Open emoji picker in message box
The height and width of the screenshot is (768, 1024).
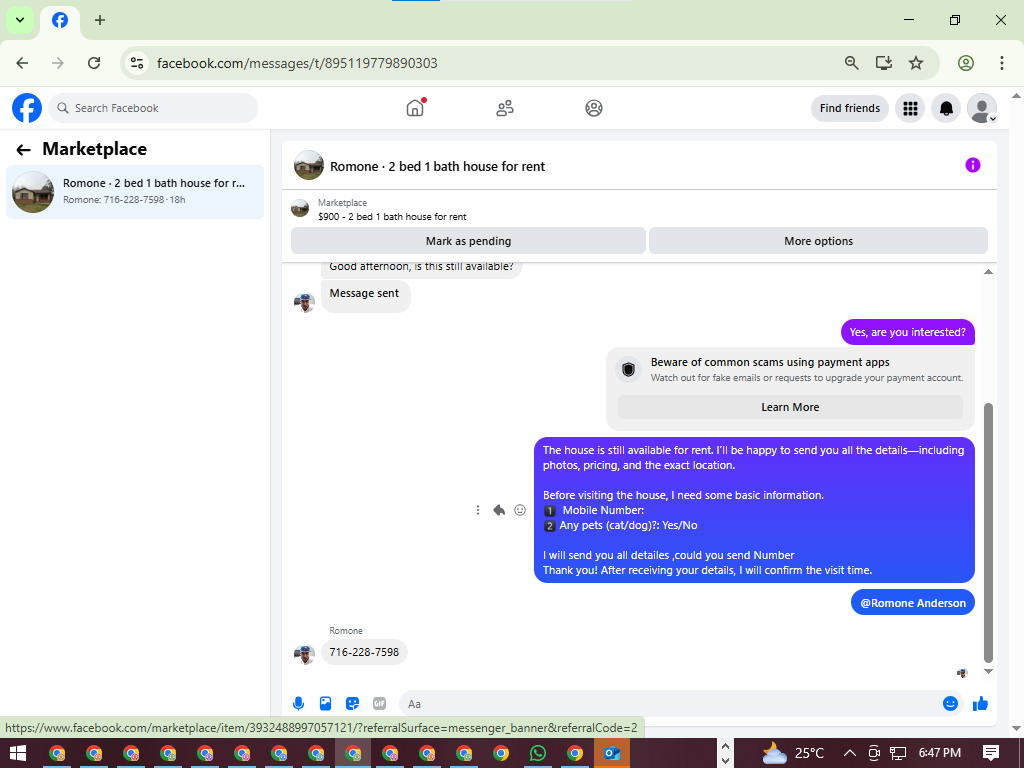[x=950, y=703]
